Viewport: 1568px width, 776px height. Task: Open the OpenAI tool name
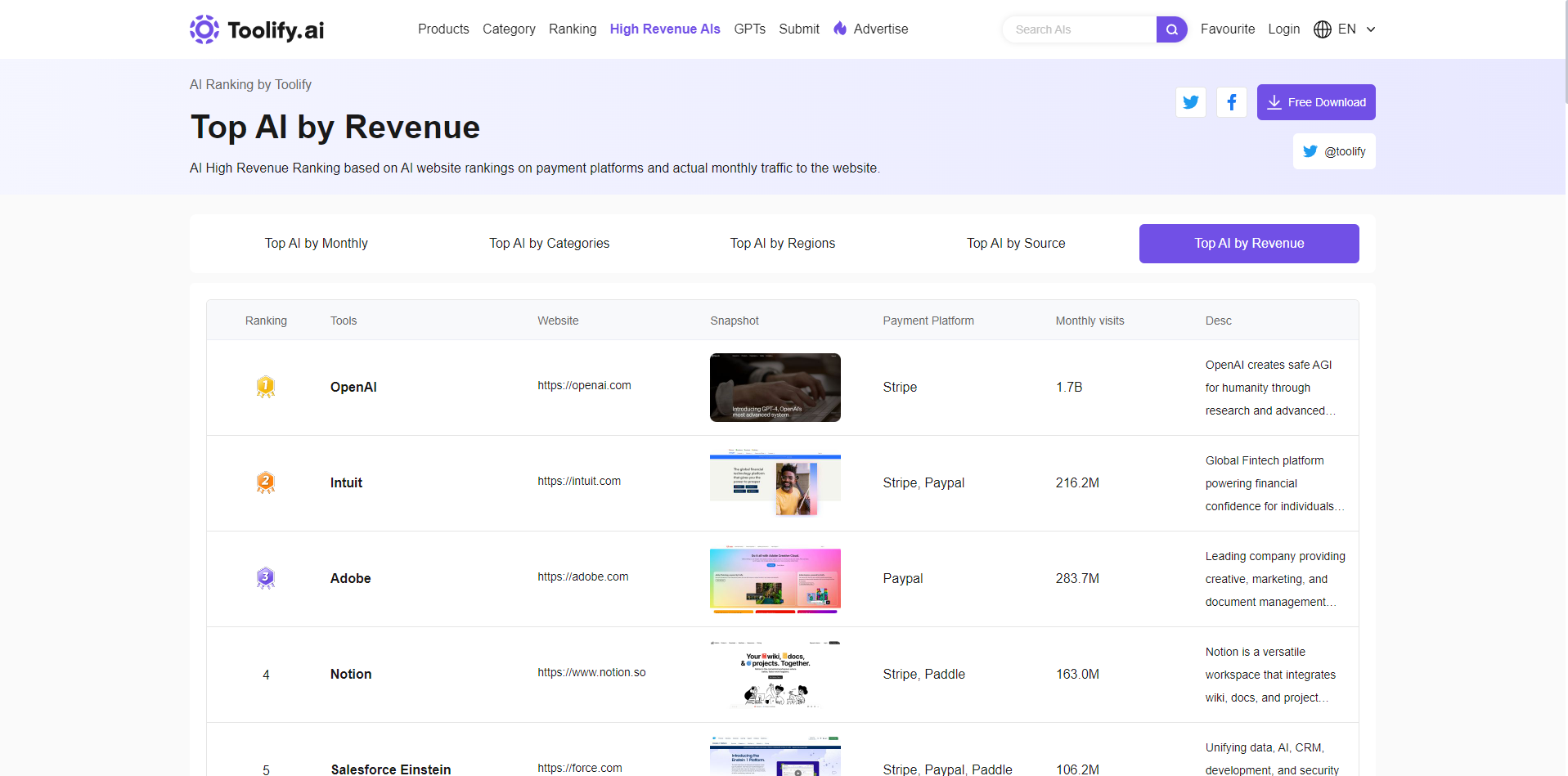(353, 387)
